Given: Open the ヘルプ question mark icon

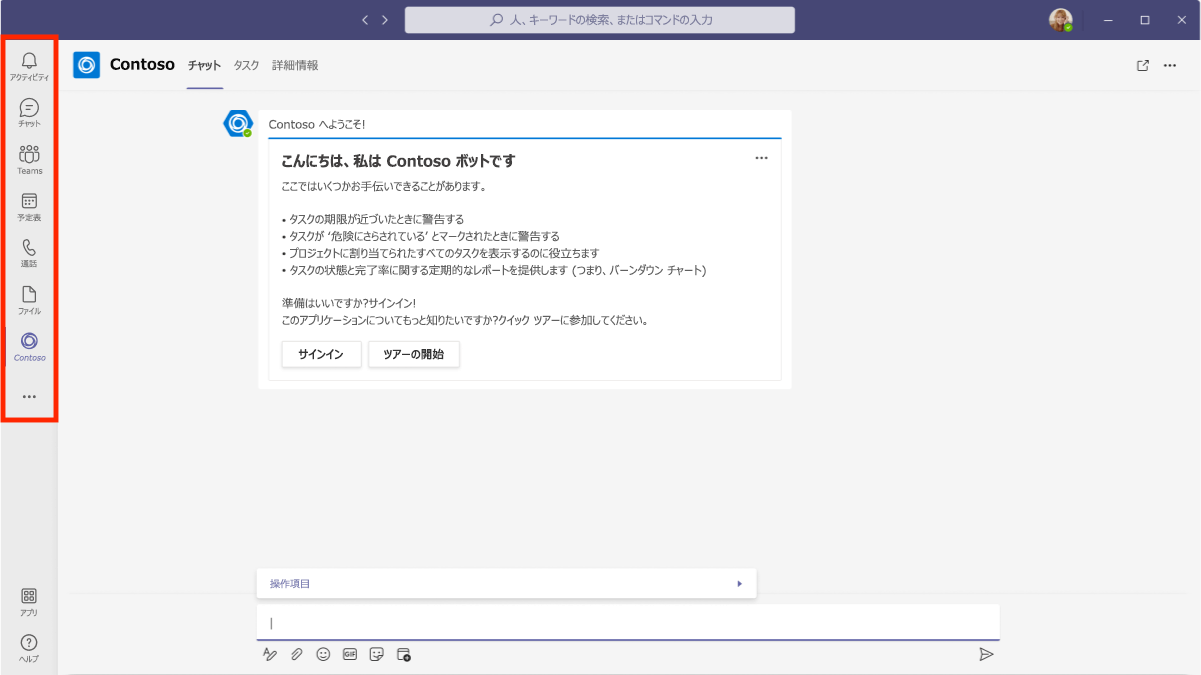Looking at the screenshot, I should coord(29,649).
